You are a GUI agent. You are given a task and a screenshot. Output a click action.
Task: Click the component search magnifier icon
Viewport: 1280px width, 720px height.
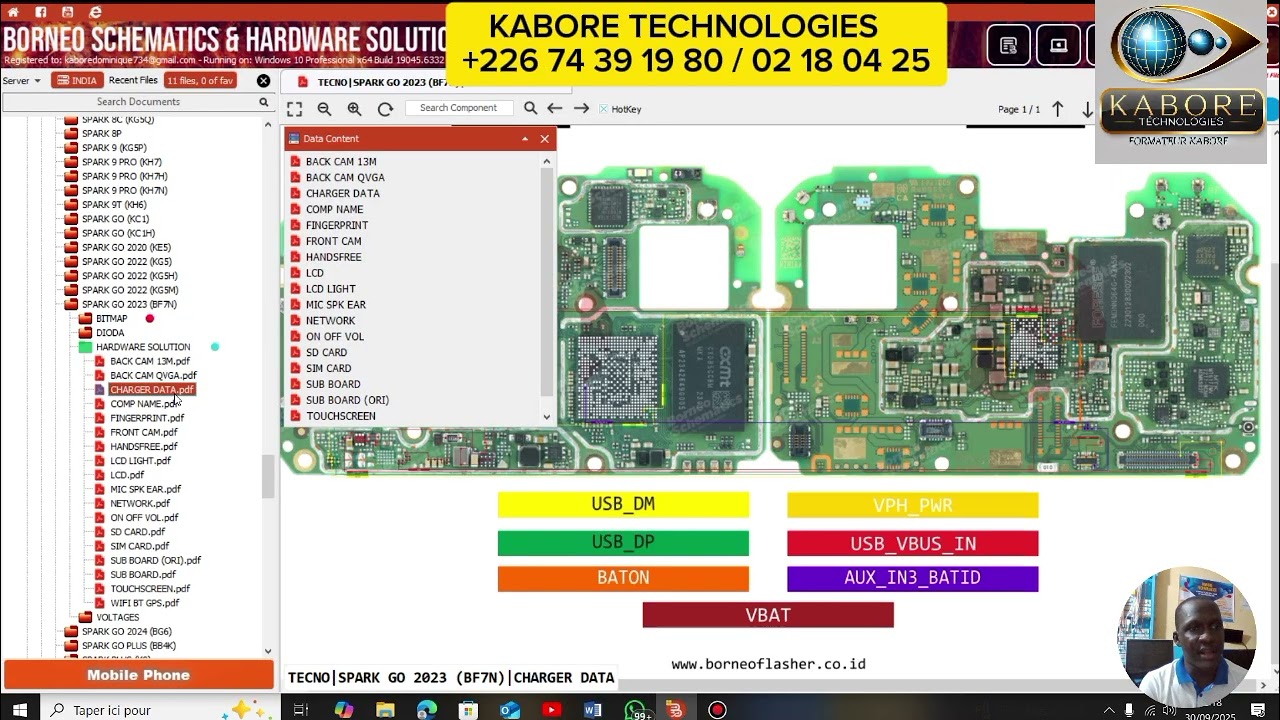click(531, 108)
